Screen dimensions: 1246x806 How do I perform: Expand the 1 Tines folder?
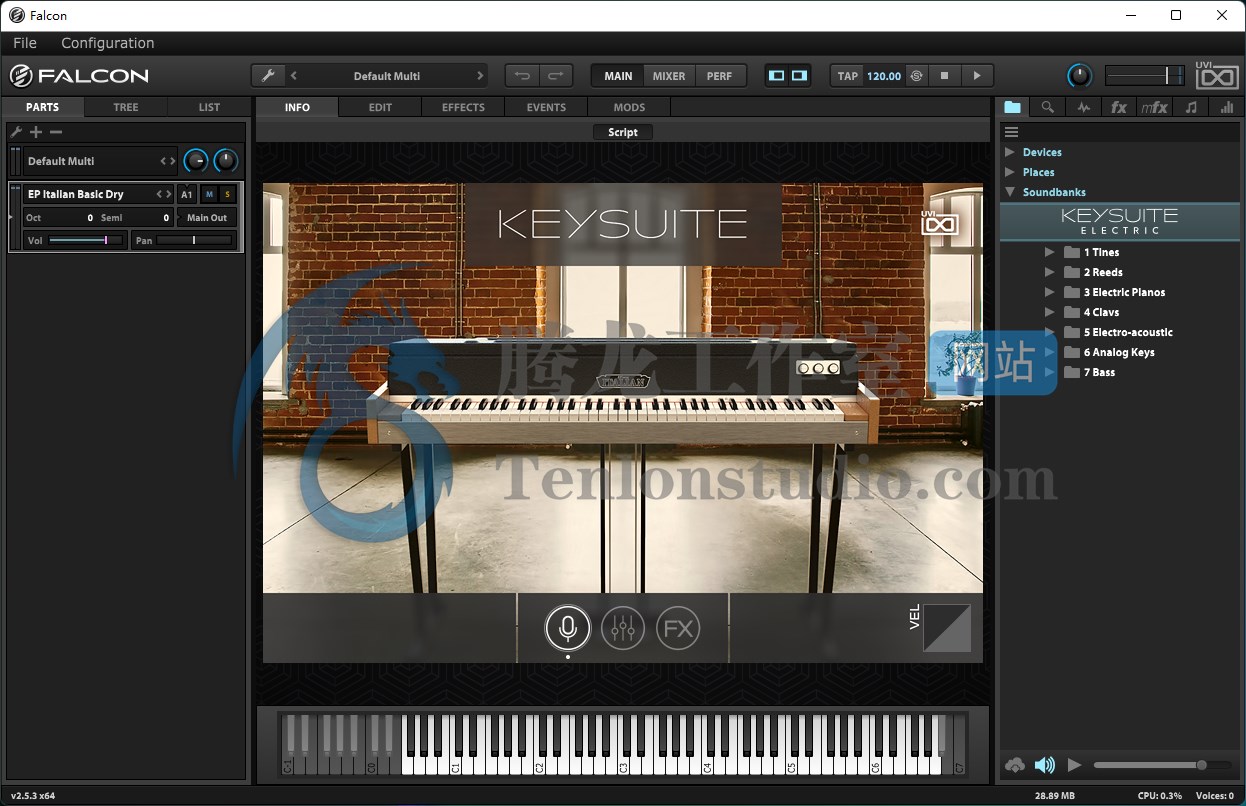click(1050, 252)
